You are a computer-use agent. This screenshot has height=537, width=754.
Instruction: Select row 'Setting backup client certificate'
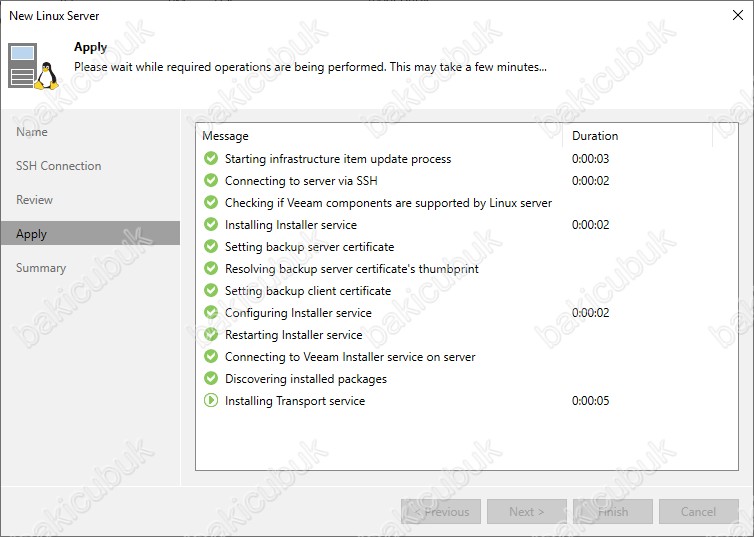(466, 291)
